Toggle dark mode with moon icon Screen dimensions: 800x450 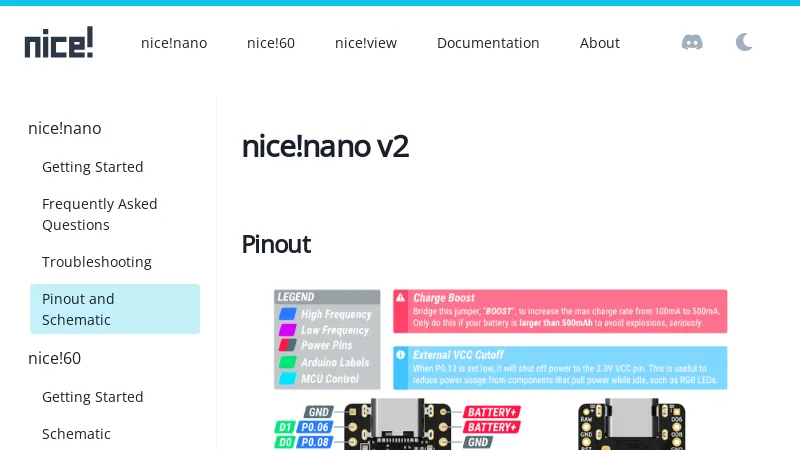pyautogui.click(x=744, y=42)
